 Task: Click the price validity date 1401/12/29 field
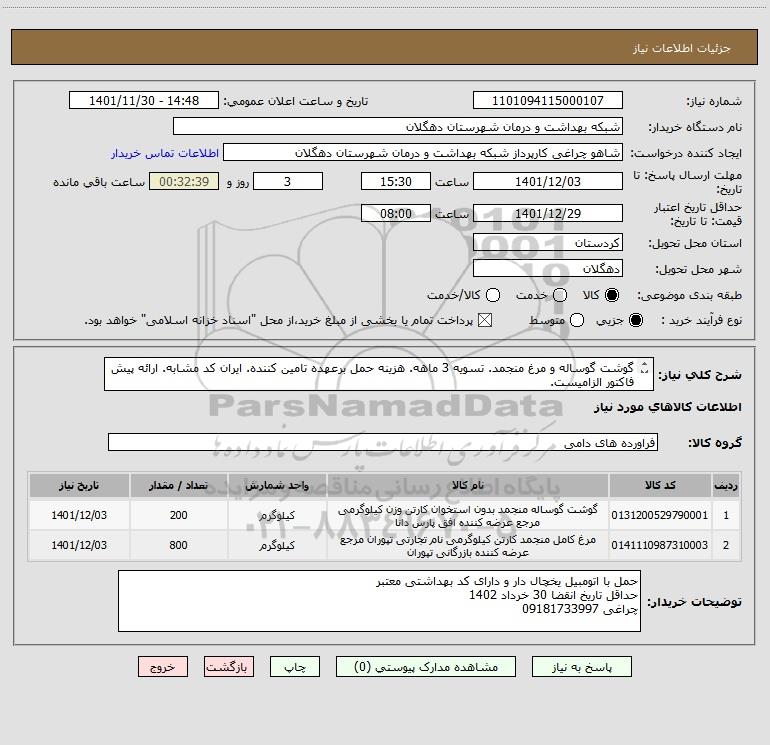click(x=548, y=213)
